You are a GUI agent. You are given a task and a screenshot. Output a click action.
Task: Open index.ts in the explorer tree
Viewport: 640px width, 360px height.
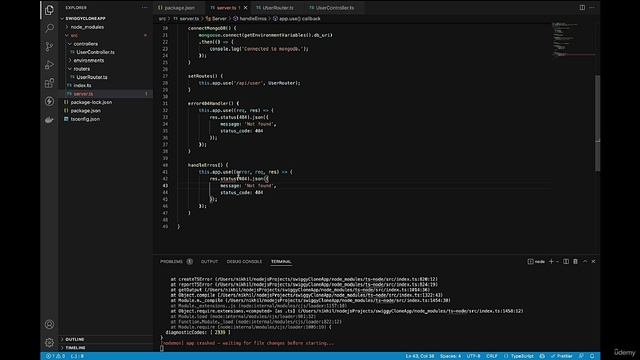click(x=82, y=85)
